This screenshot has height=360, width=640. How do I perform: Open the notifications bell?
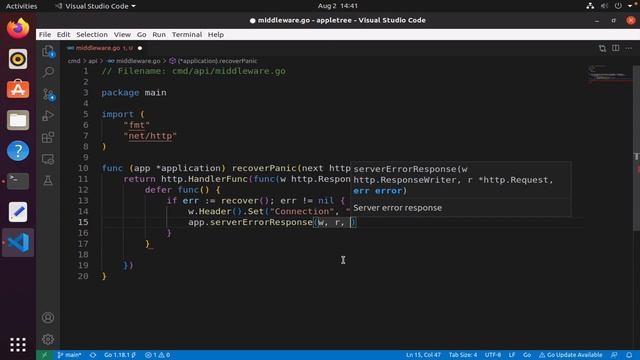(x=629, y=355)
